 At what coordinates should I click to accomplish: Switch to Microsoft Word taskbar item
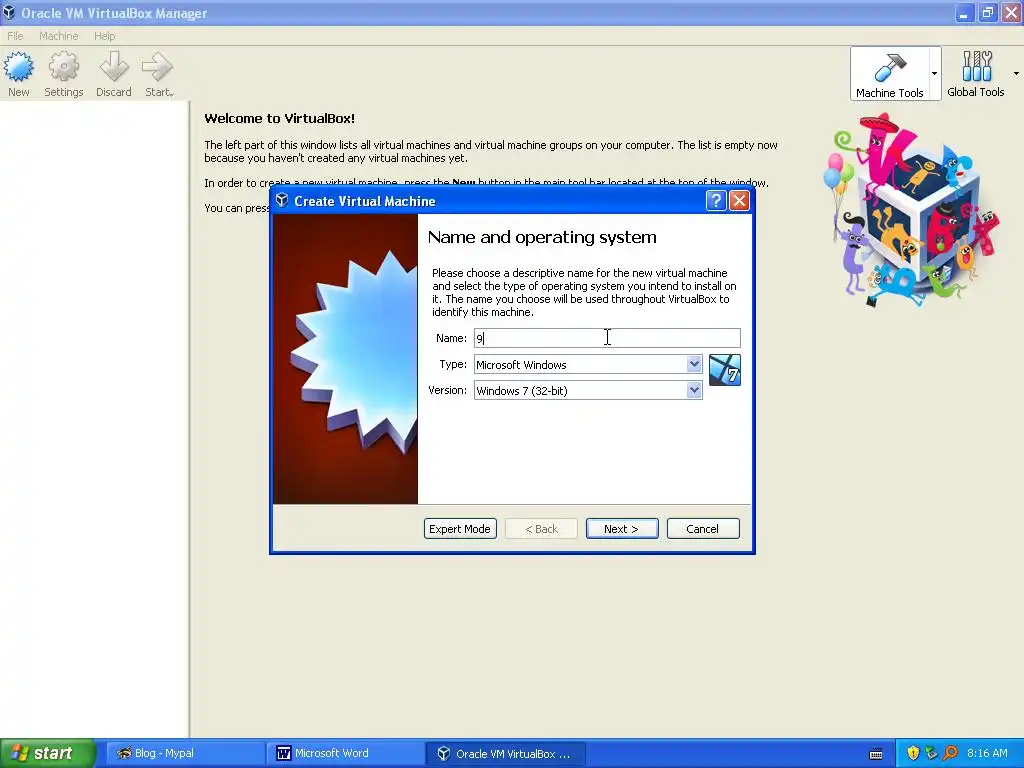(344, 754)
